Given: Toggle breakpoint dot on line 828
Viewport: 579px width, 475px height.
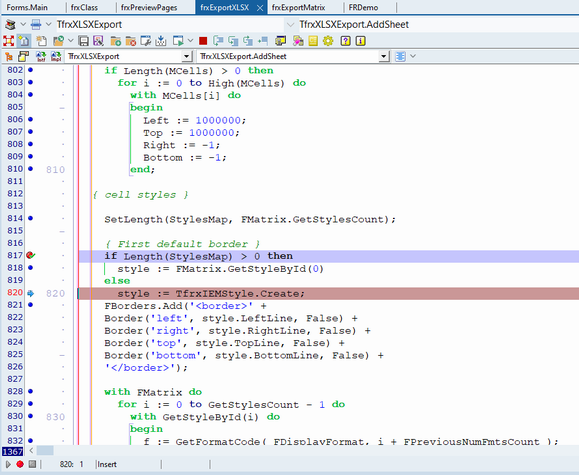Looking at the screenshot, I should tap(31, 391).
